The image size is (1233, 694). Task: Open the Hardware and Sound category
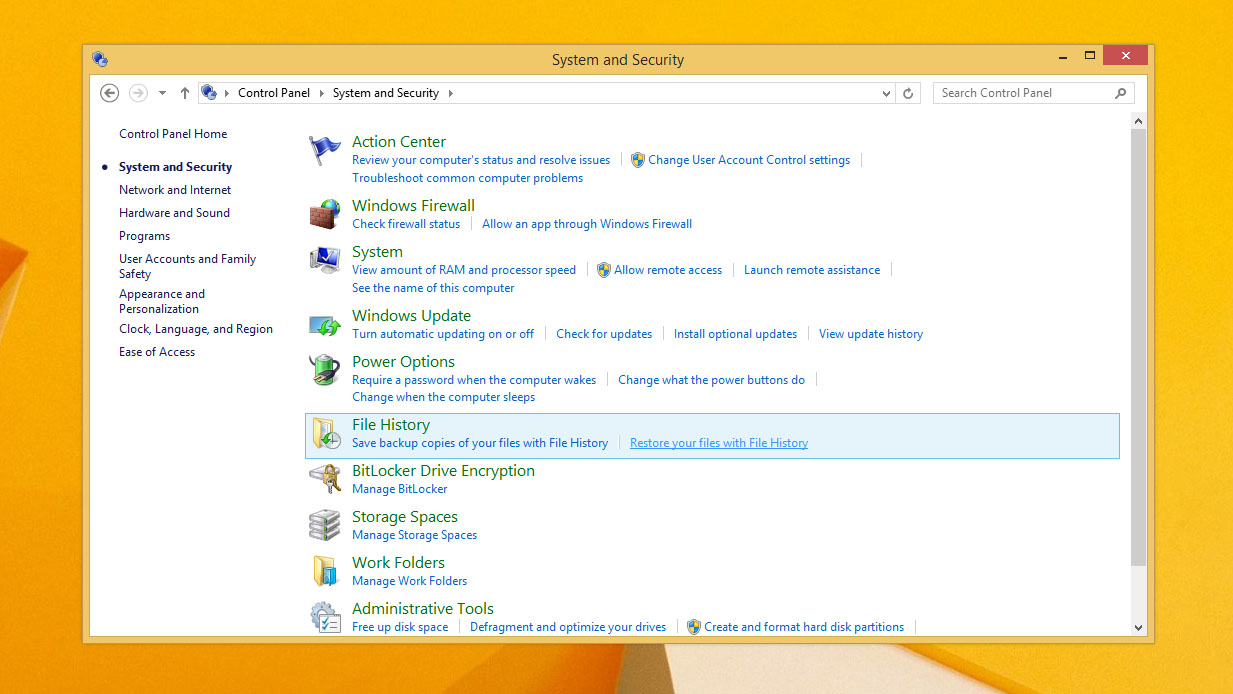[174, 212]
